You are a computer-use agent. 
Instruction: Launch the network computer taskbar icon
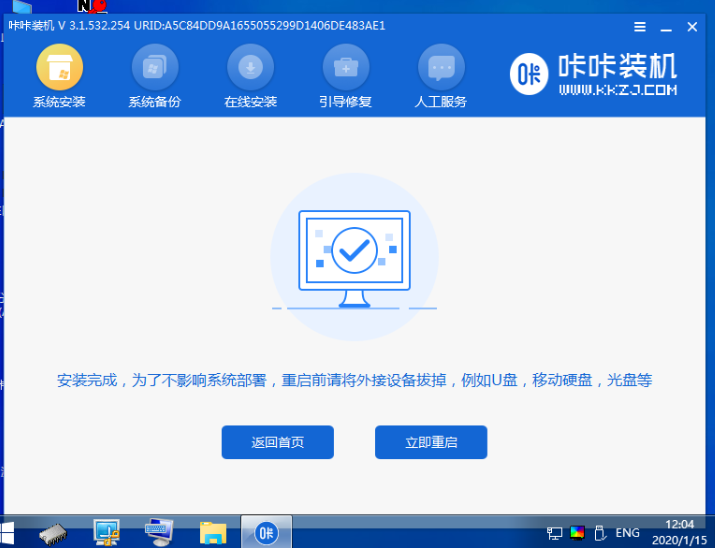pyautogui.click(x=107, y=532)
